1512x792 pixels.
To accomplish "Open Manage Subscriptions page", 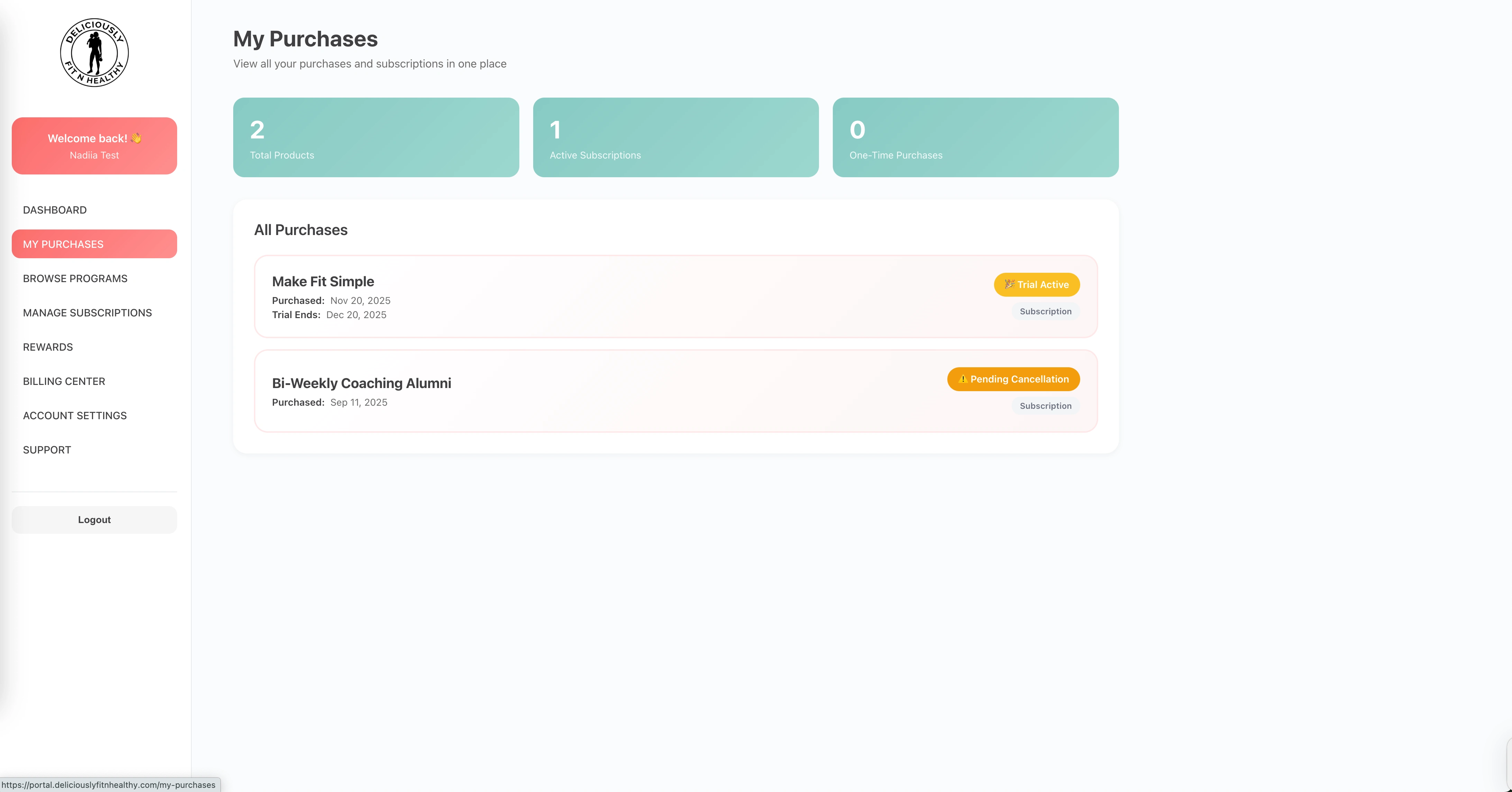I will pyautogui.click(x=88, y=313).
